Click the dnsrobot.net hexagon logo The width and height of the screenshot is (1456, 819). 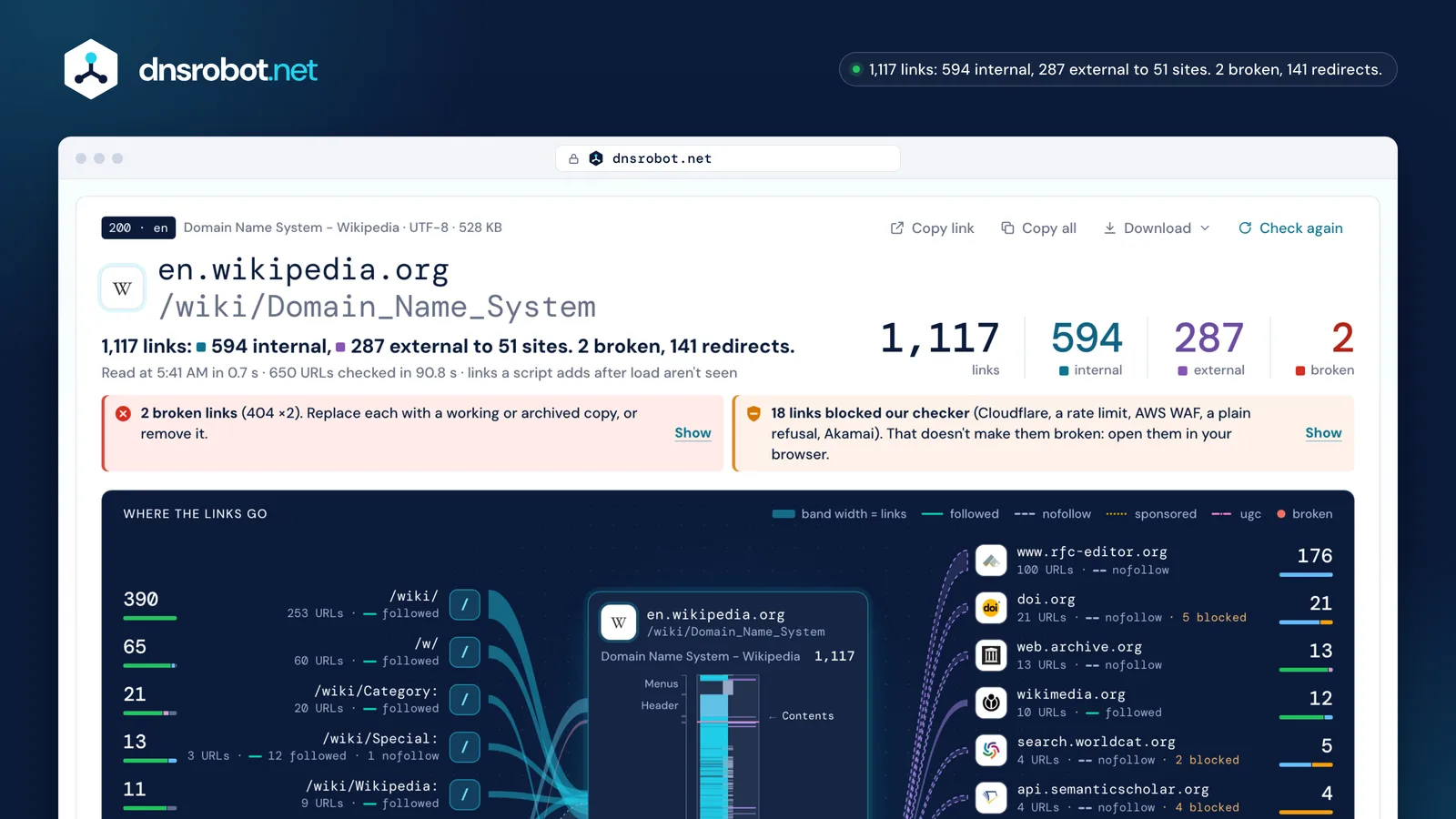pyautogui.click(x=91, y=69)
